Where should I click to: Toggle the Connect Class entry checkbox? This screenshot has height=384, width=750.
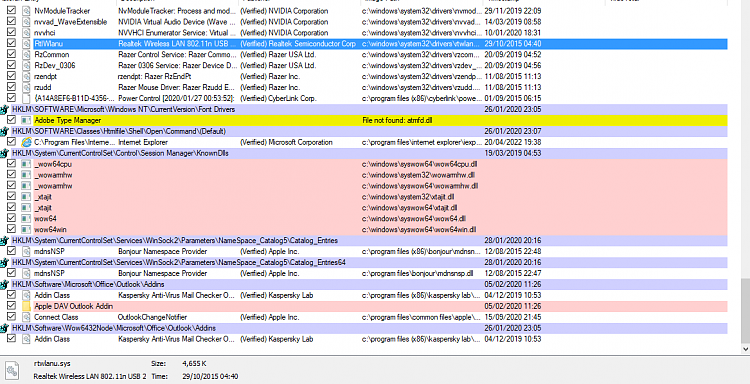(11, 317)
